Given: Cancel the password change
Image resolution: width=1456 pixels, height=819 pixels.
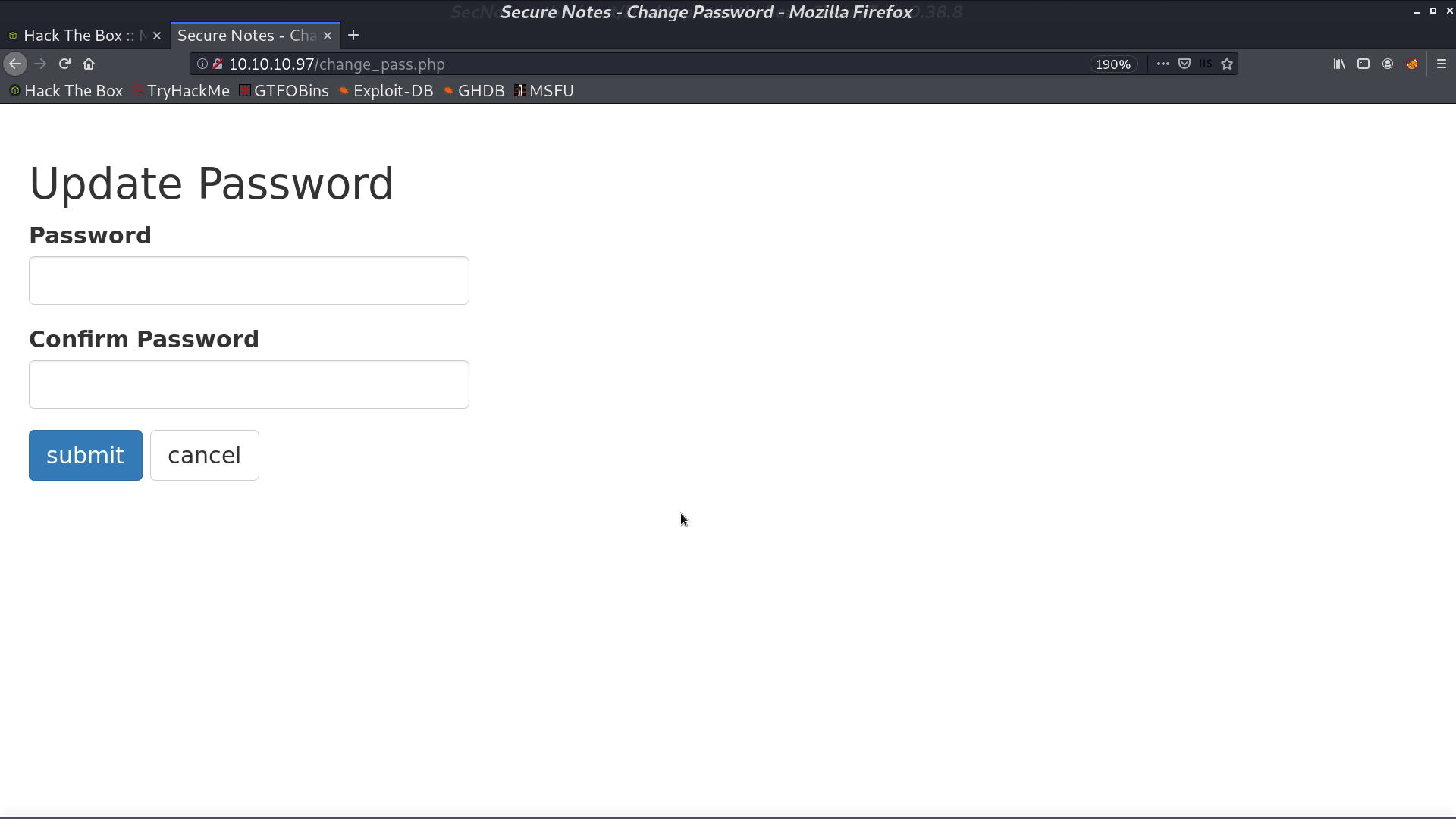Looking at the screenshot, I should pyautogui.click(x=205, y=455).
